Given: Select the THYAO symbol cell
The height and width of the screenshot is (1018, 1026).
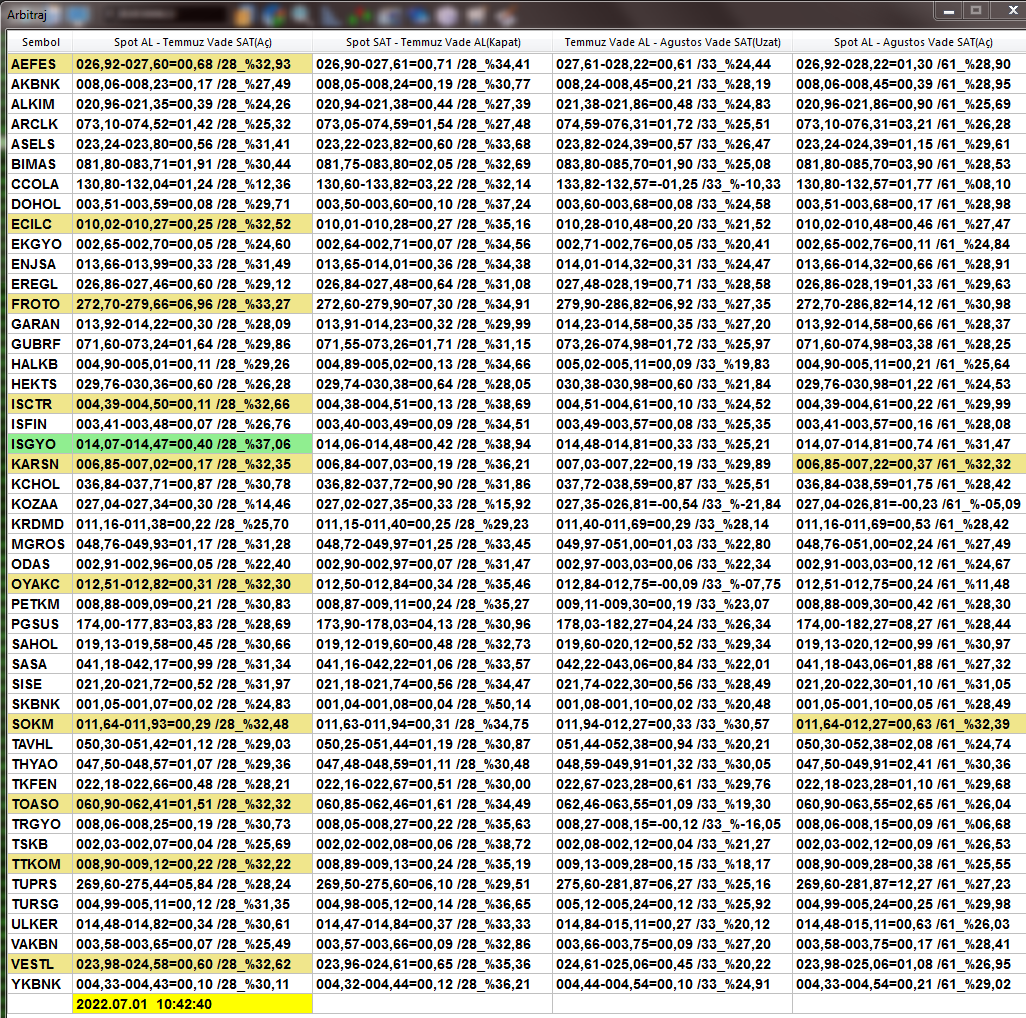Looking at the screenshot, I should point(40,764).
